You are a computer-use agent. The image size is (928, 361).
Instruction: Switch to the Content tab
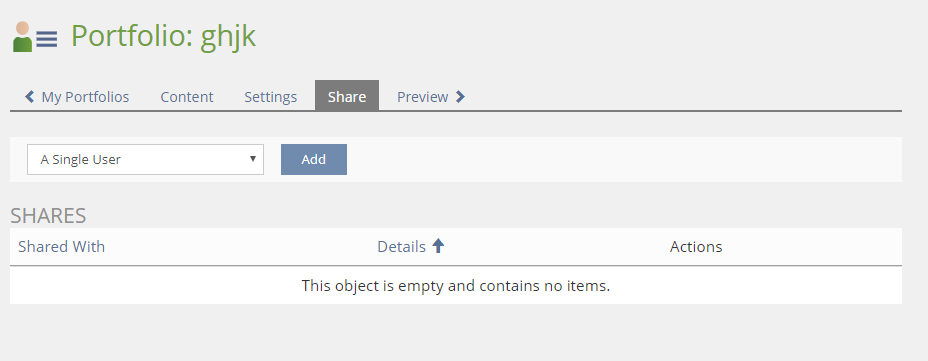coord(187,96)
